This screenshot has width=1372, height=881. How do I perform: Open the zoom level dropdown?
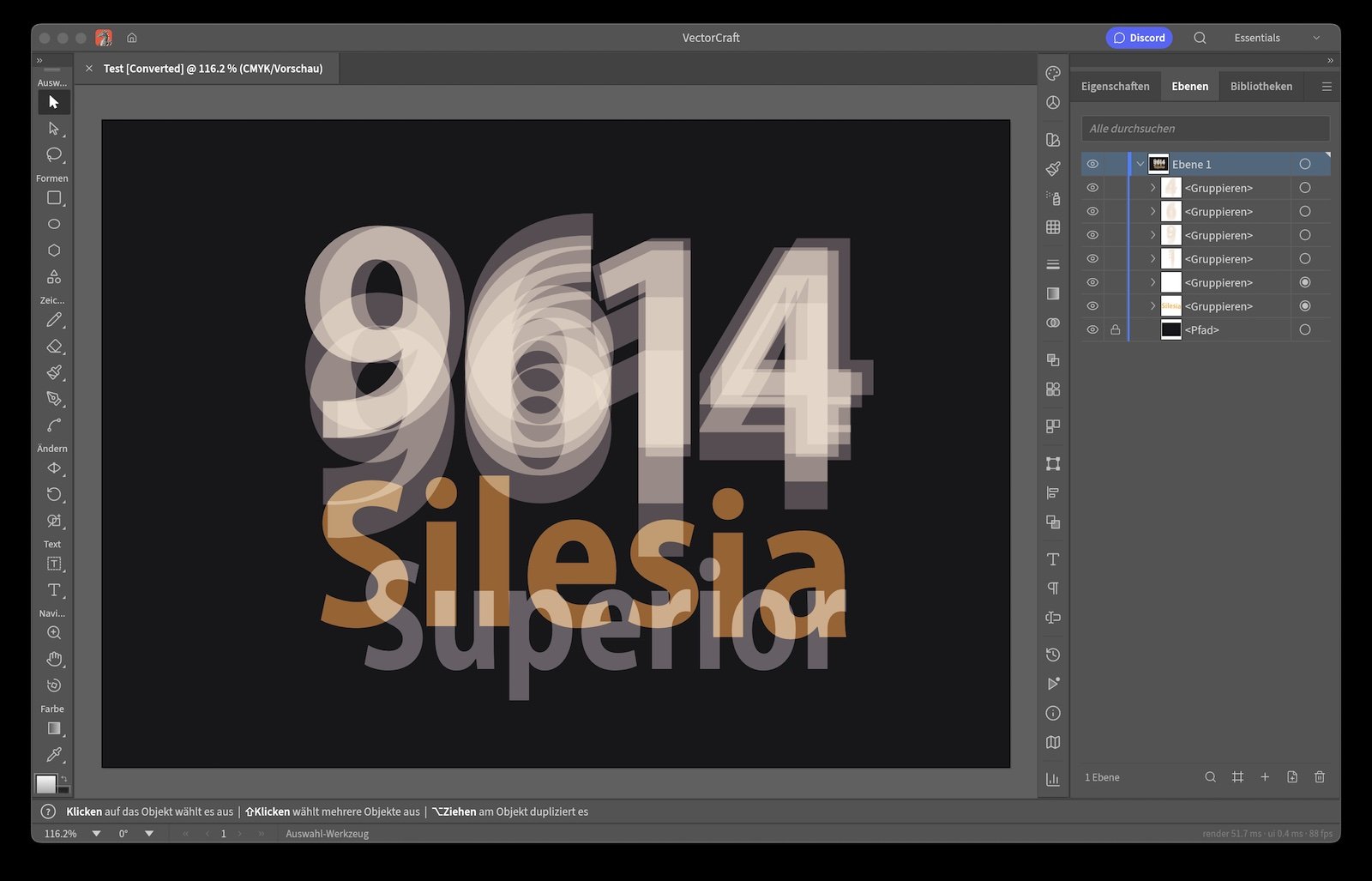point(97,834)
